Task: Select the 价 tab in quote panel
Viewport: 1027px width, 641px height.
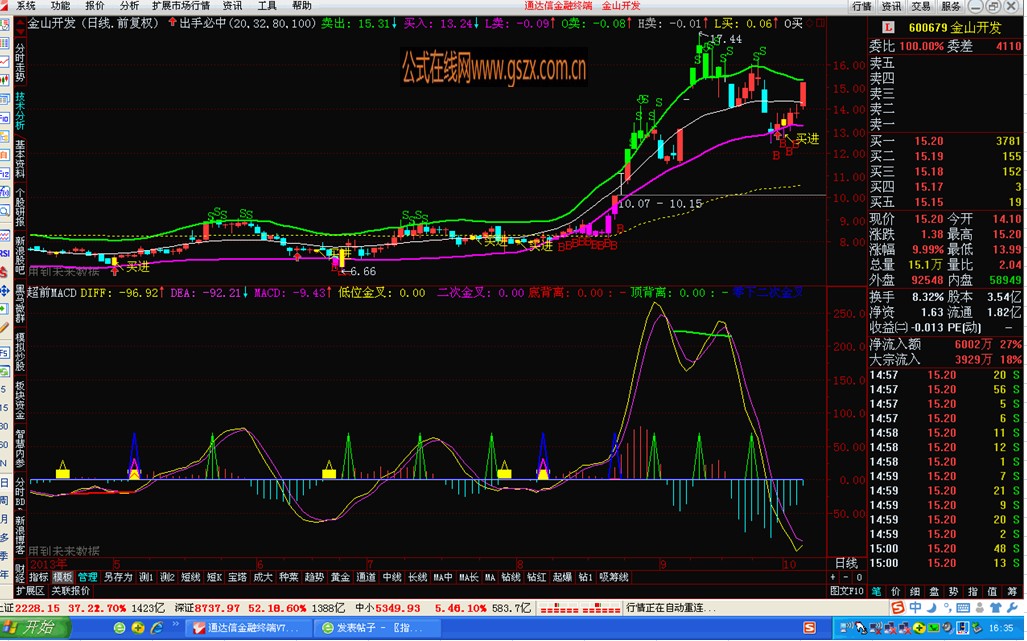Action: [x=895, y=591]
